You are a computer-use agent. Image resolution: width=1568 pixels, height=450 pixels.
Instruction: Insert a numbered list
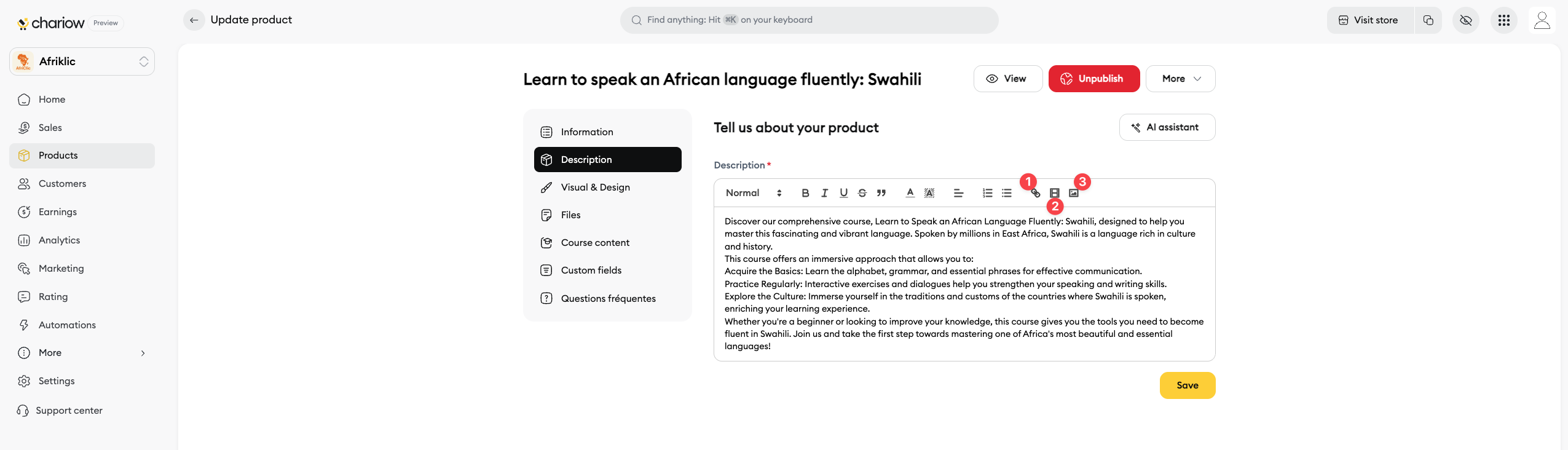pyautogui.click(x=987, y=193)
